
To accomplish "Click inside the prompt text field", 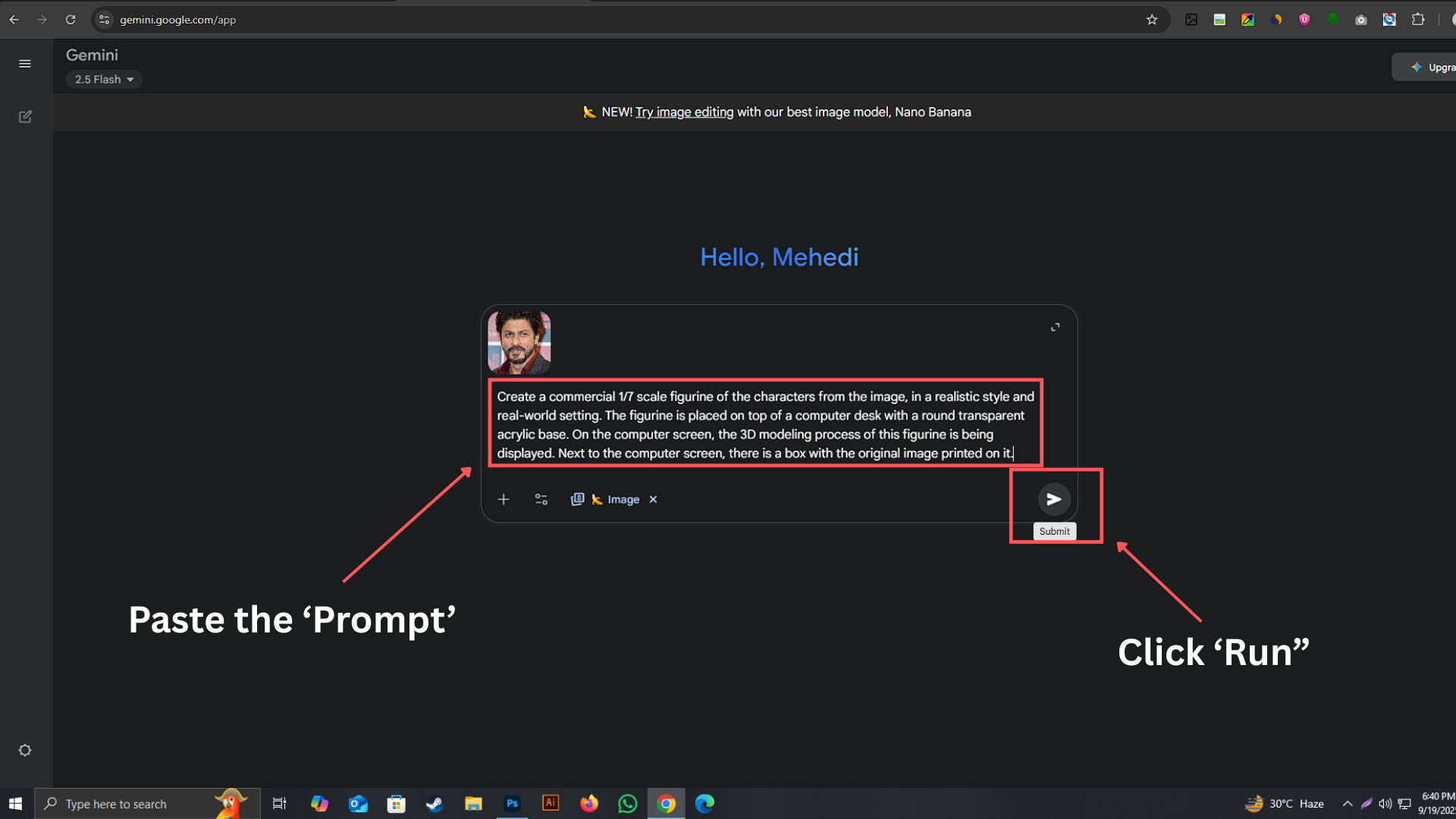I will (x=765, y=424).
